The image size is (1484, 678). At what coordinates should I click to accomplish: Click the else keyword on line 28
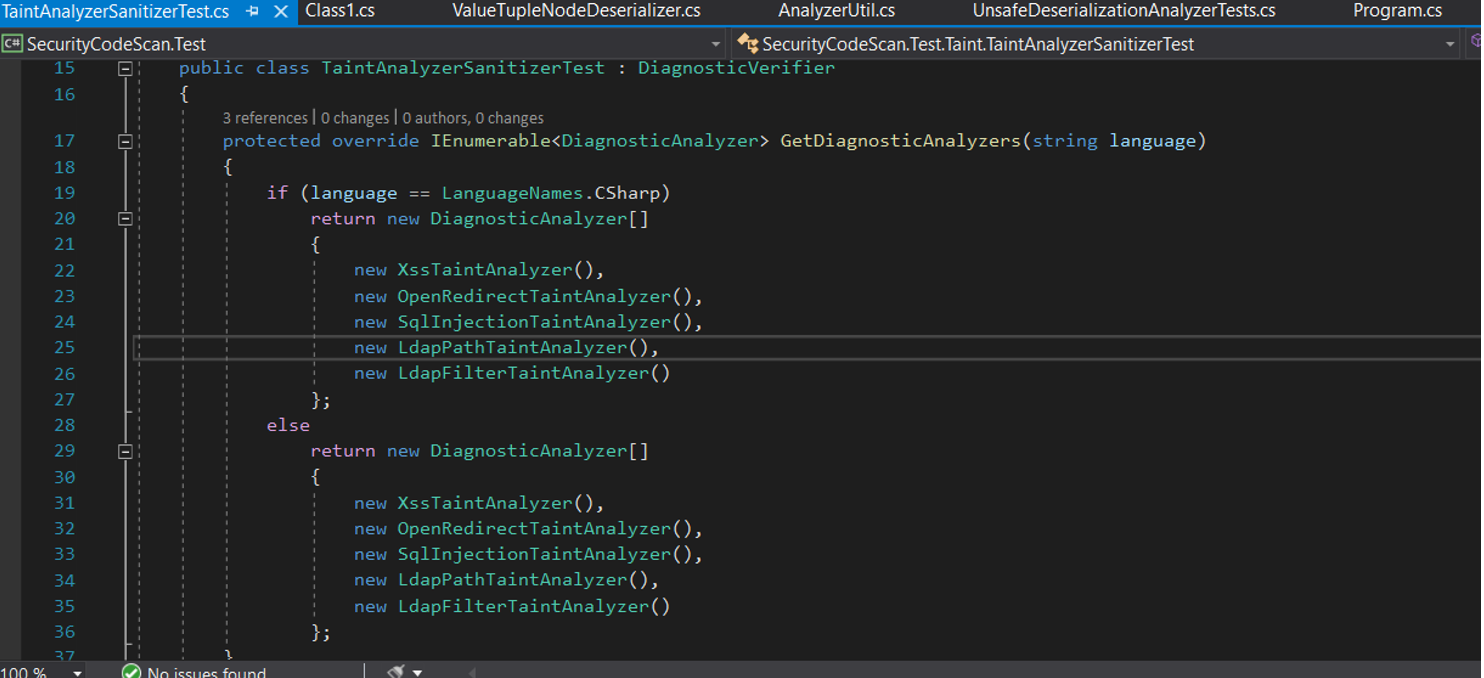288,425
